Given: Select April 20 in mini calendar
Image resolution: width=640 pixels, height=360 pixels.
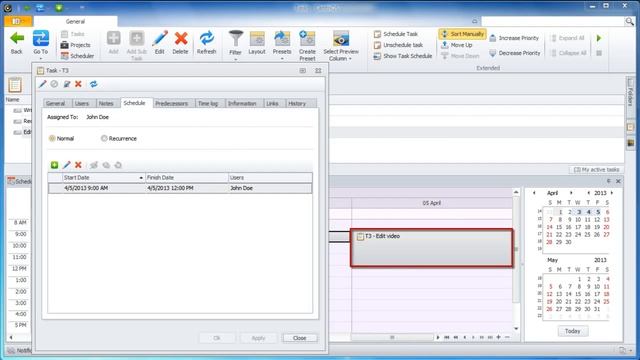Looking at the screenshot, I should (607, 227).
